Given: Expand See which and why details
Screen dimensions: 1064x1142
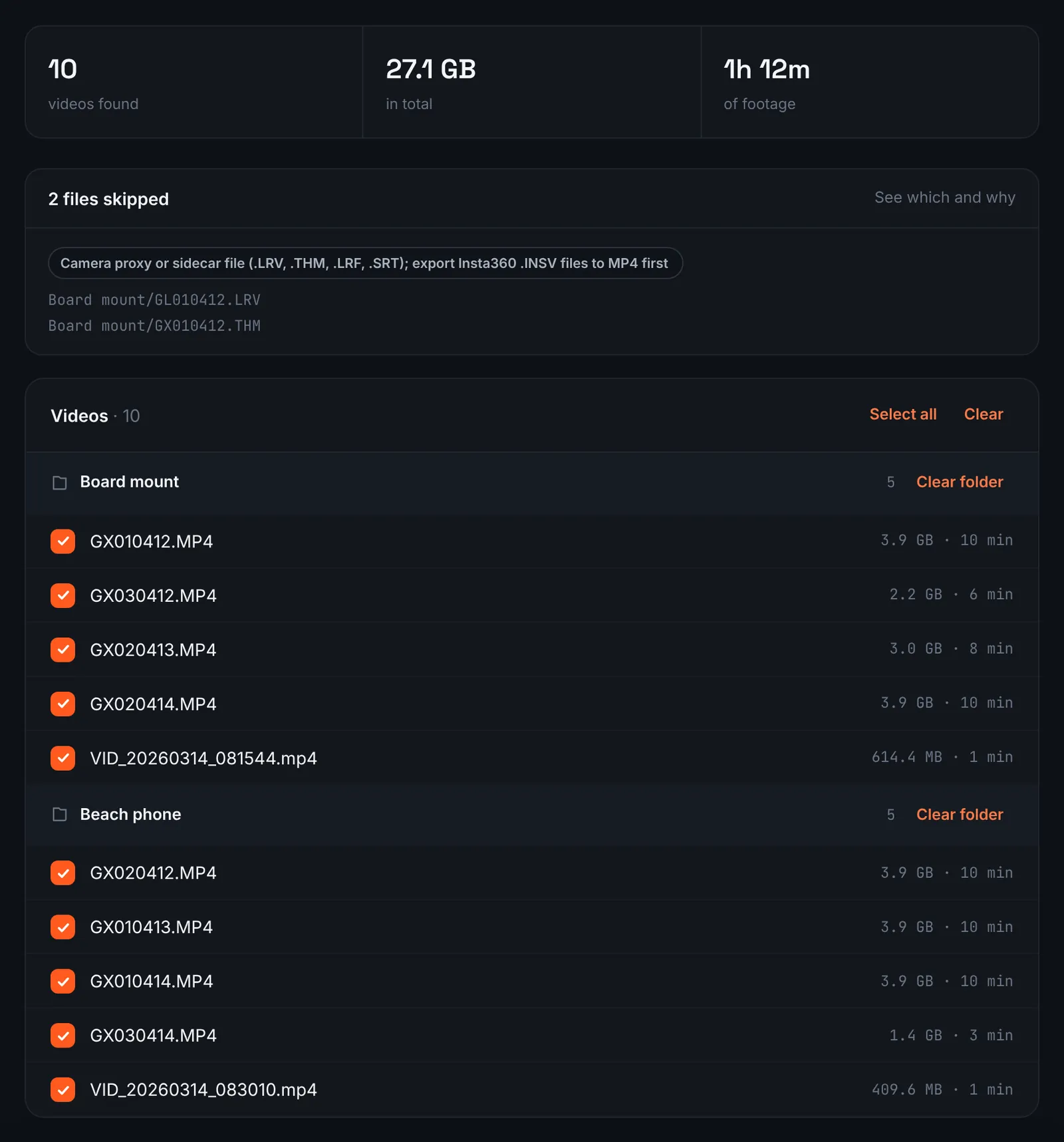Looking at the screenshot, I should [x=944, y=198].
